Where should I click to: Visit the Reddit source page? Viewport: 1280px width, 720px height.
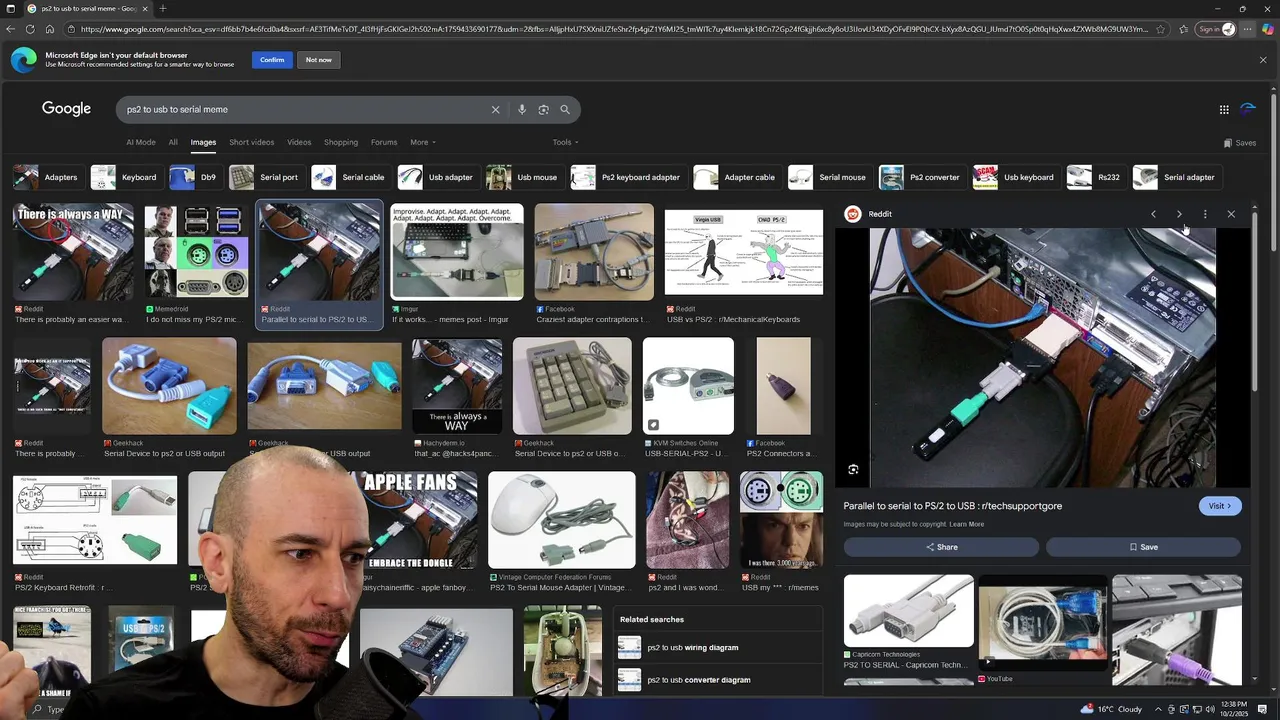[x=1220, y=506]
